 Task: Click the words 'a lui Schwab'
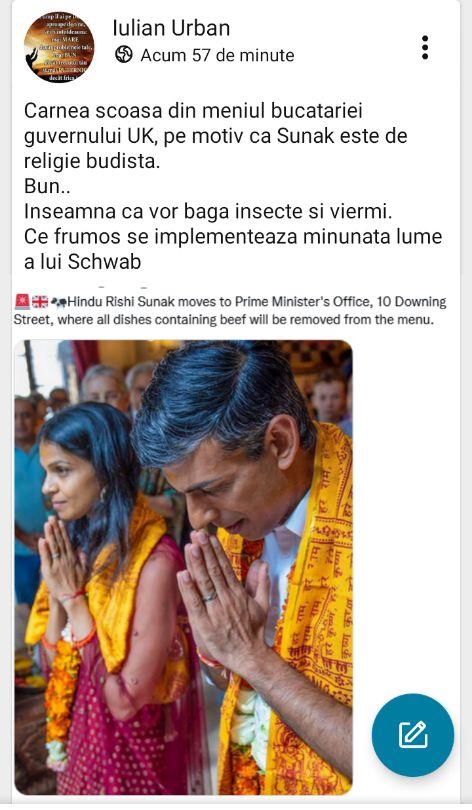[83, 262]
